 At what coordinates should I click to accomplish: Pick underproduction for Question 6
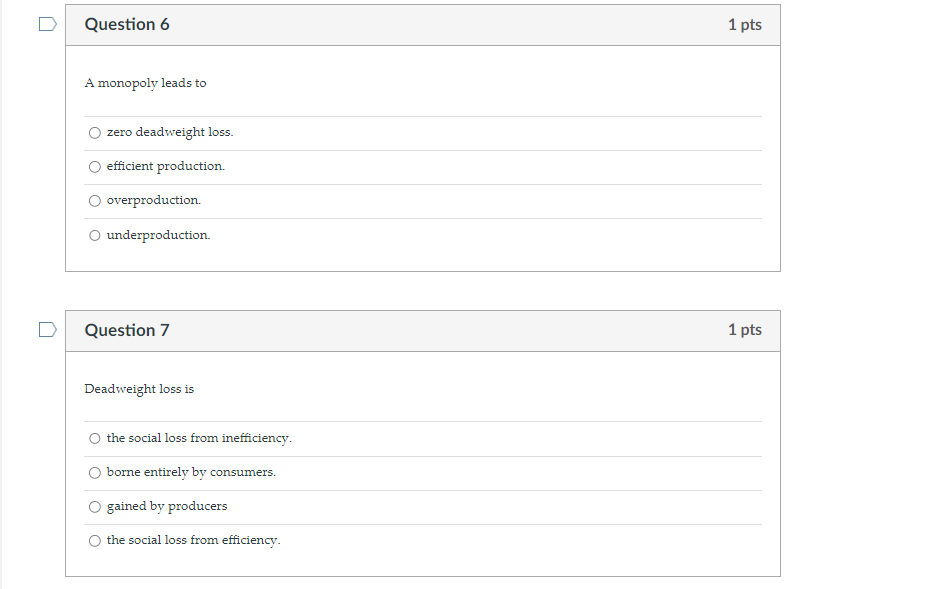point(94,235)
